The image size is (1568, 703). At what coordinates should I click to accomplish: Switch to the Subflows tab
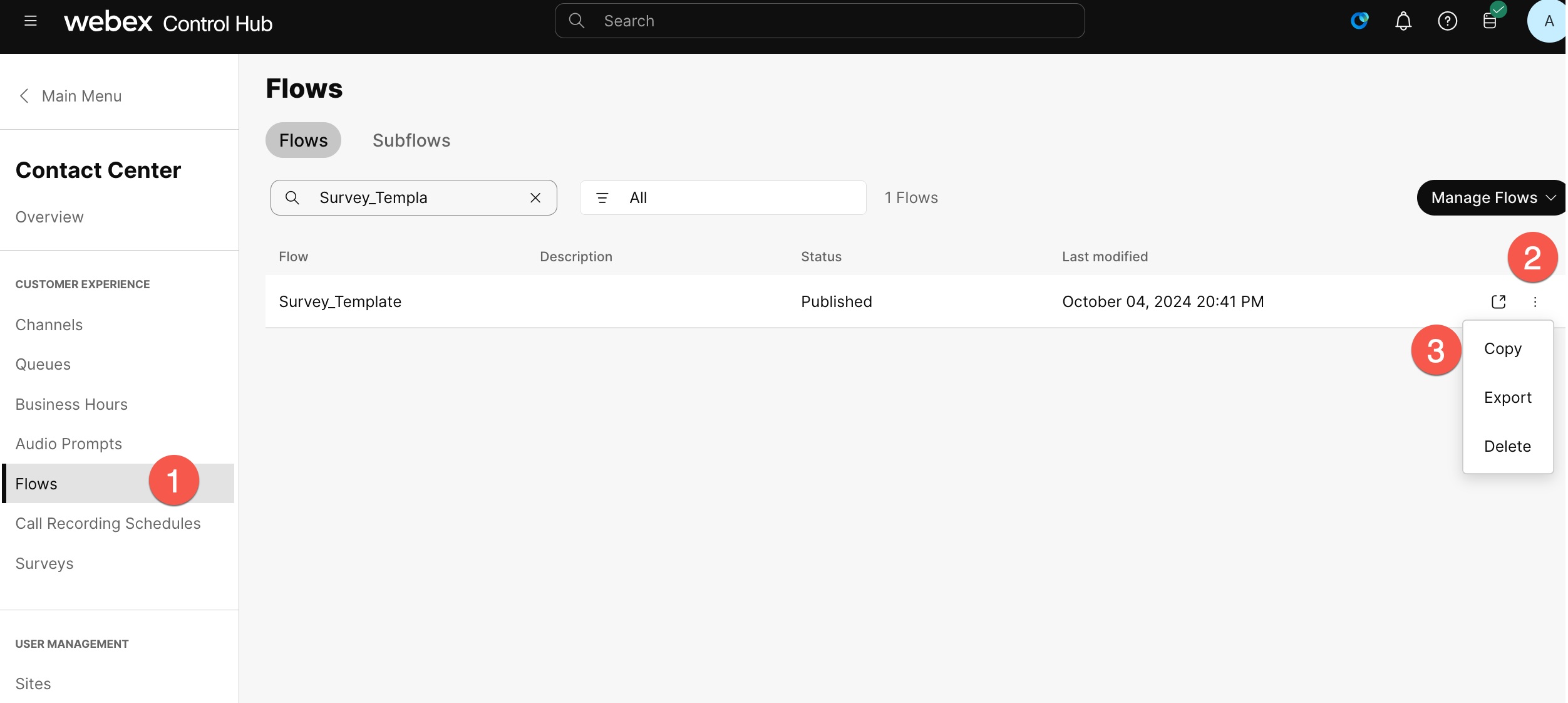click(x=411, y=140)
